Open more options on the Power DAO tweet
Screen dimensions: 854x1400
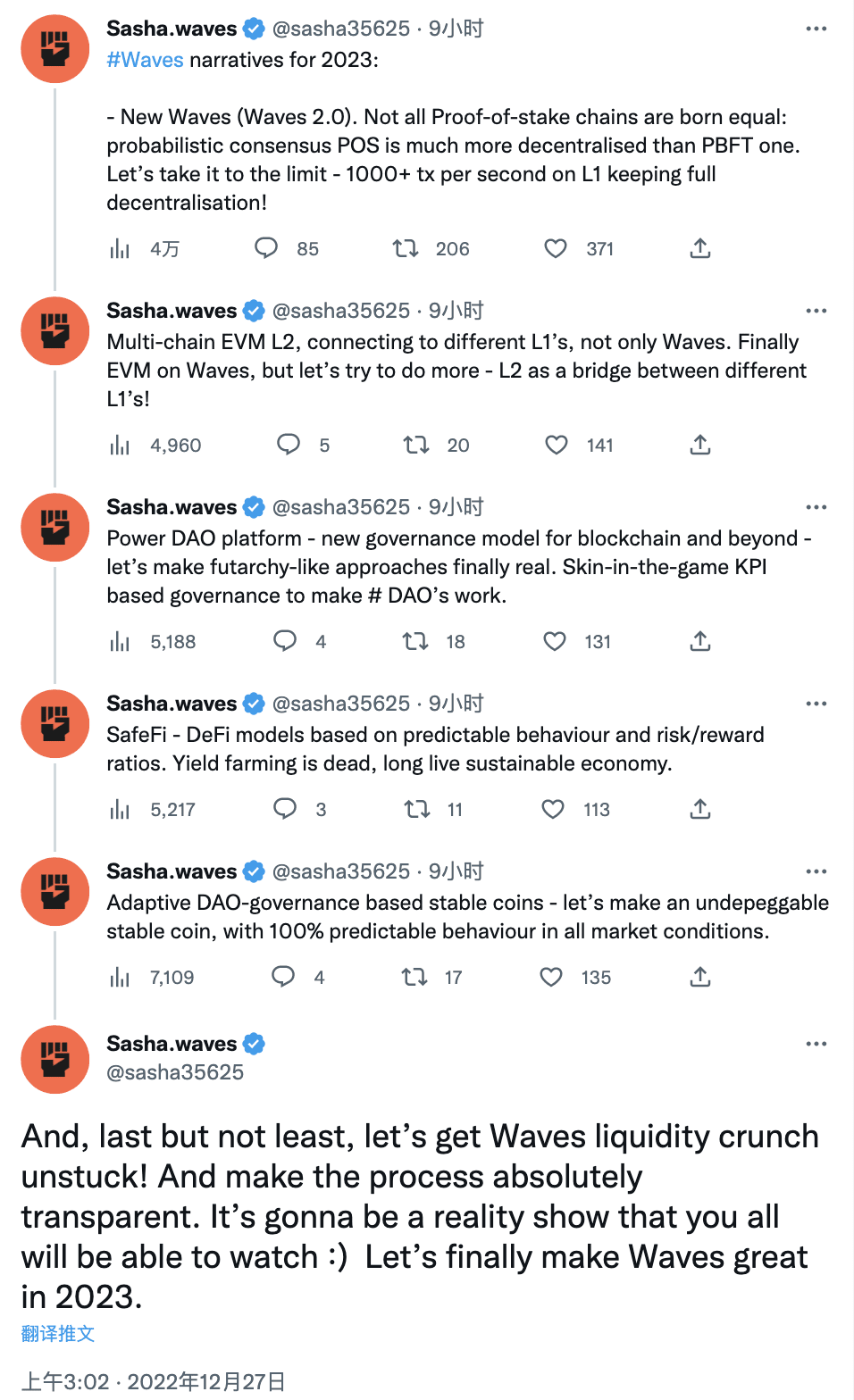(816, 506)
